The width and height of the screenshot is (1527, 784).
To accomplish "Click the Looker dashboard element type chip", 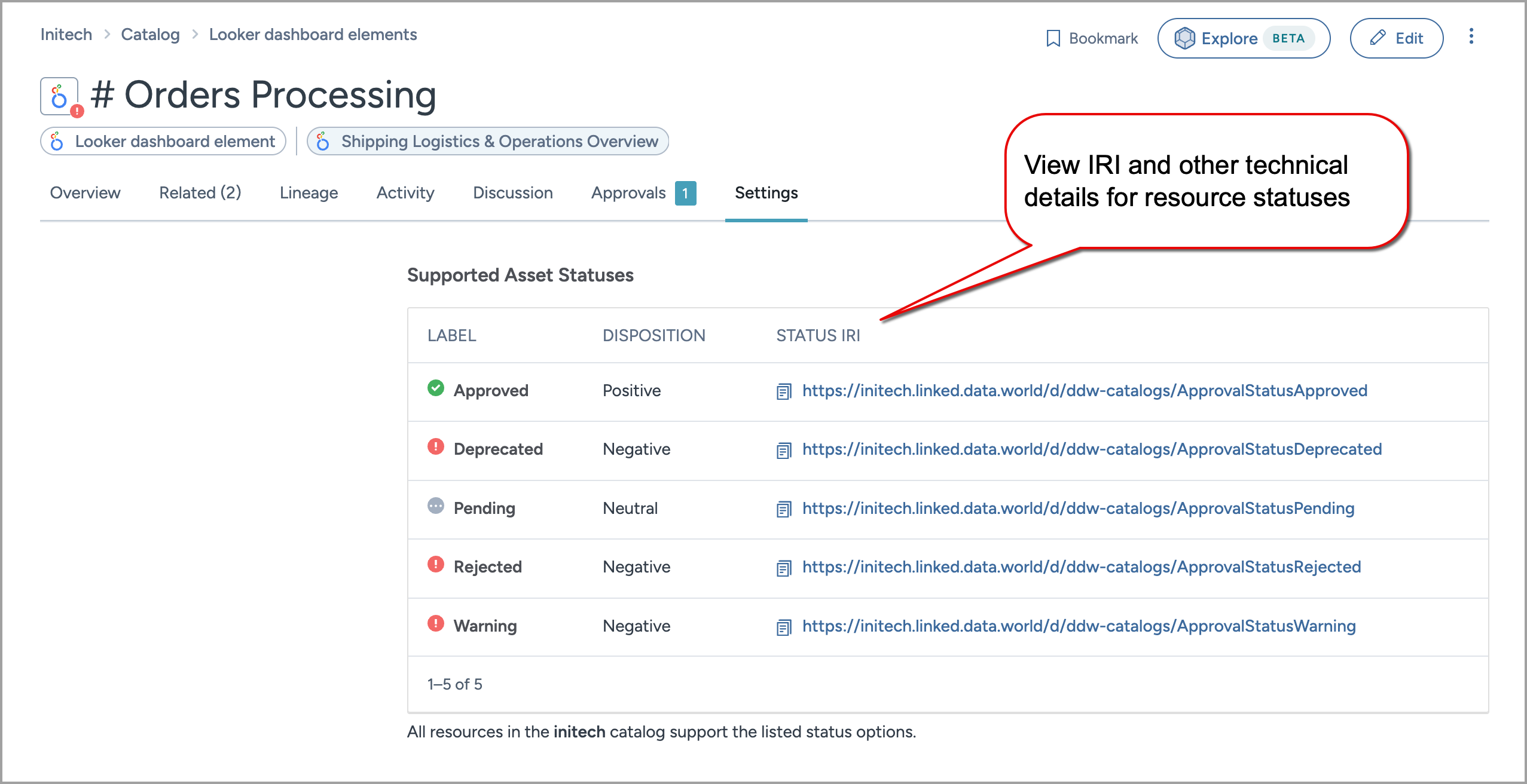I will click(x=163, y=141).
